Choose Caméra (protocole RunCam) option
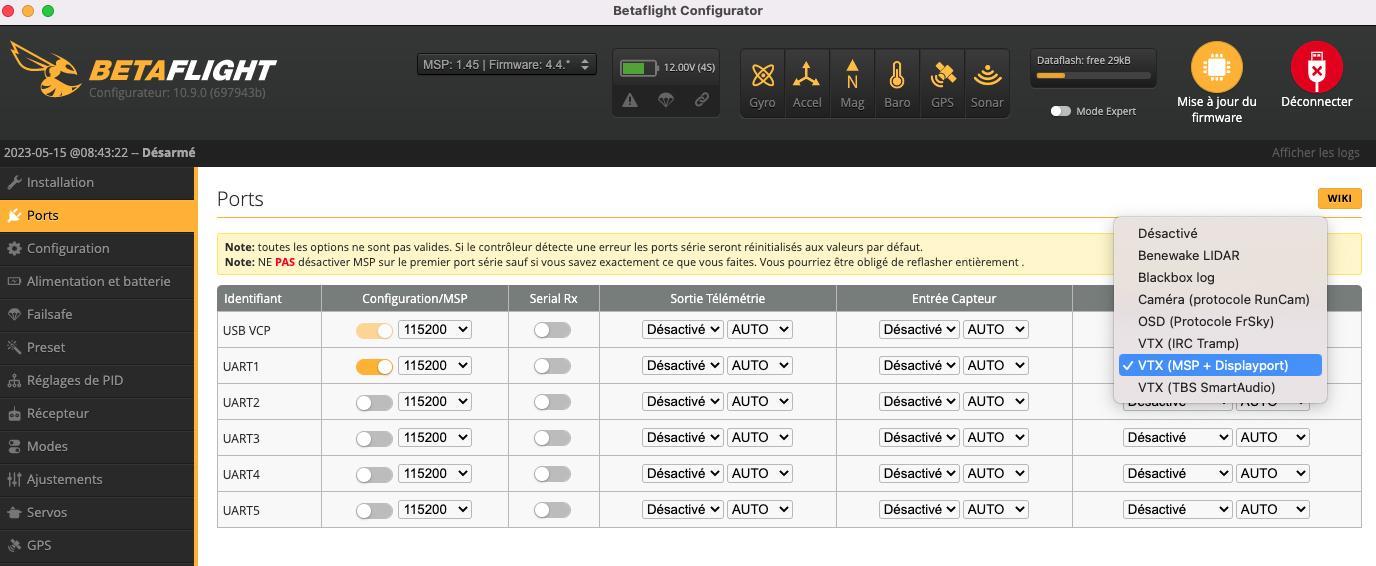 1220,299
